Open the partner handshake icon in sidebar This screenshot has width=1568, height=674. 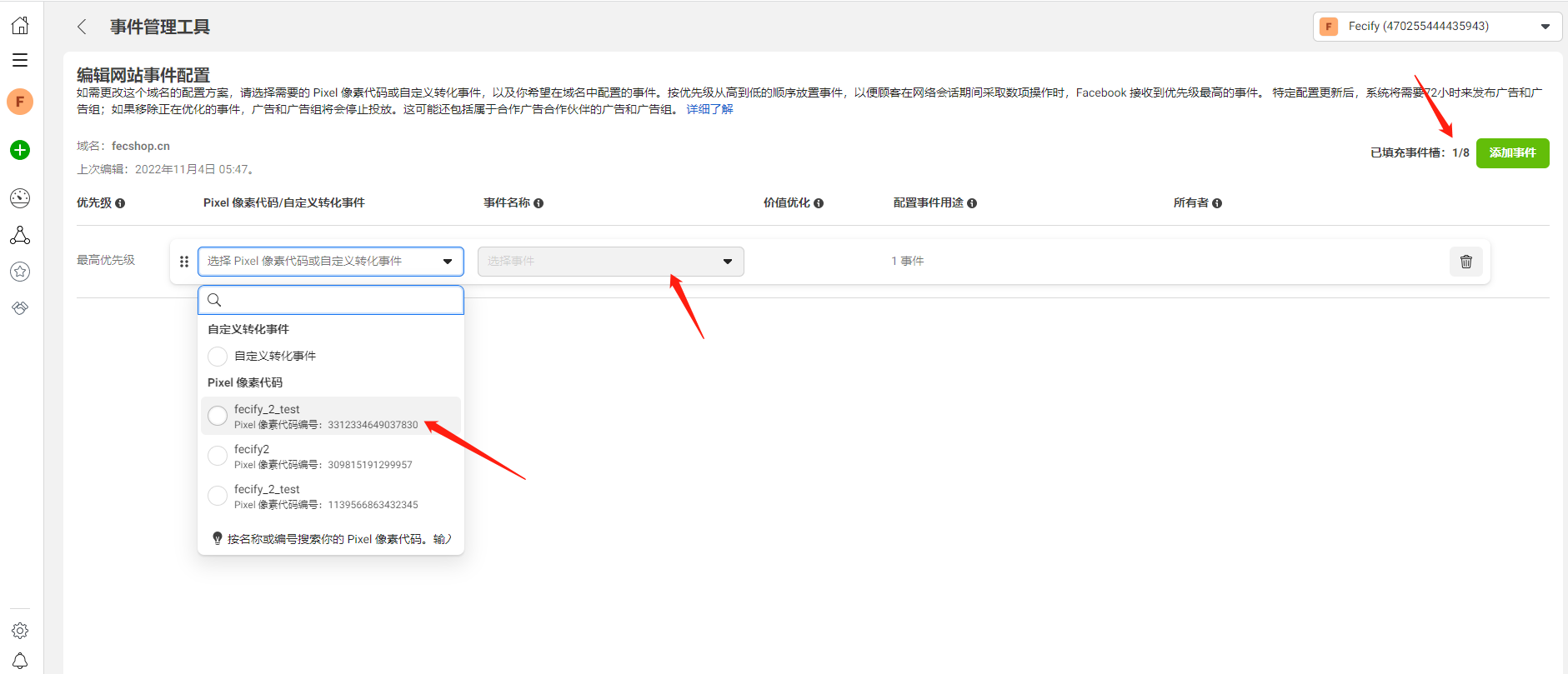[x=20, y=308]
